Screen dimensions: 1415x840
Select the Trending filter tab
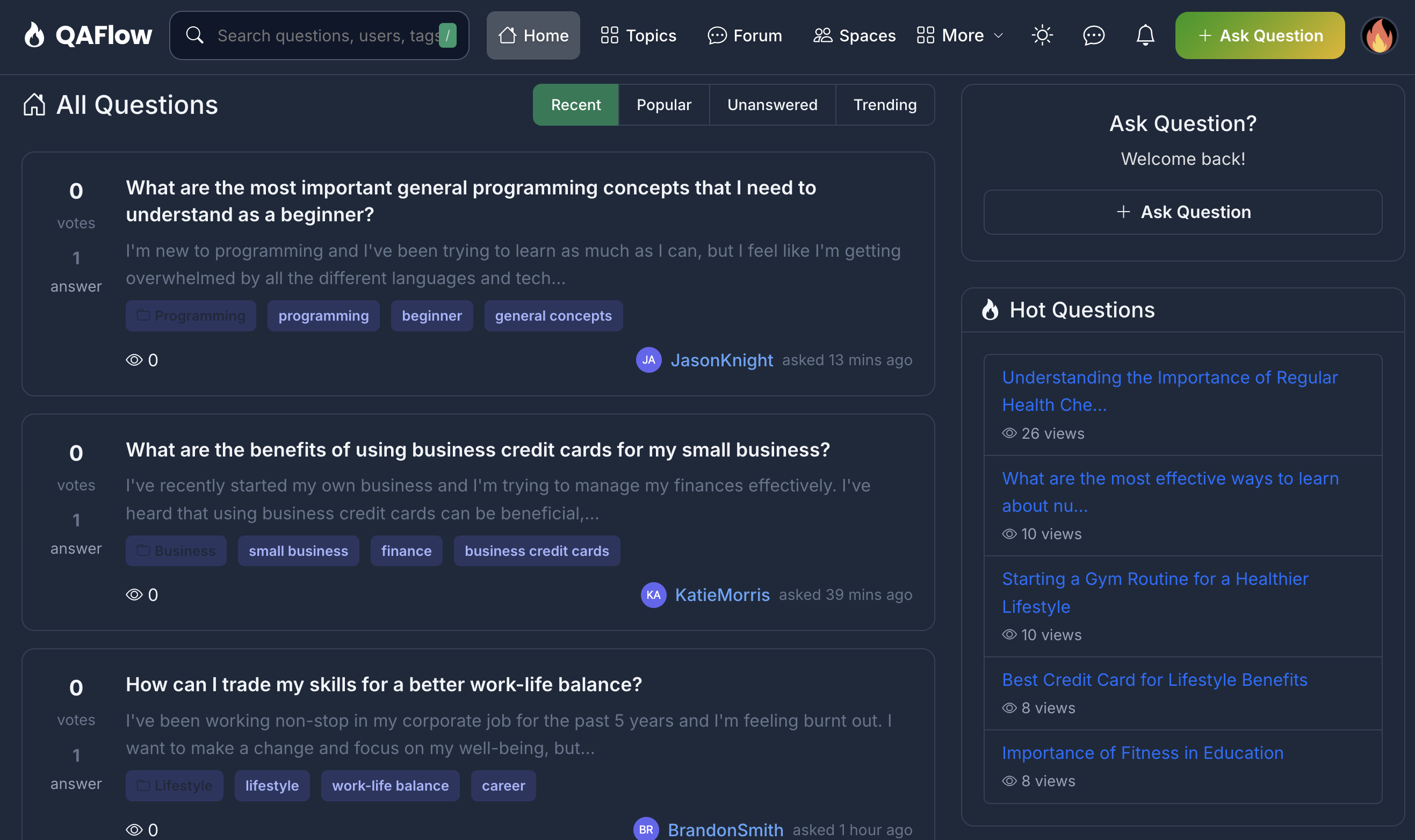coord(885,105)
